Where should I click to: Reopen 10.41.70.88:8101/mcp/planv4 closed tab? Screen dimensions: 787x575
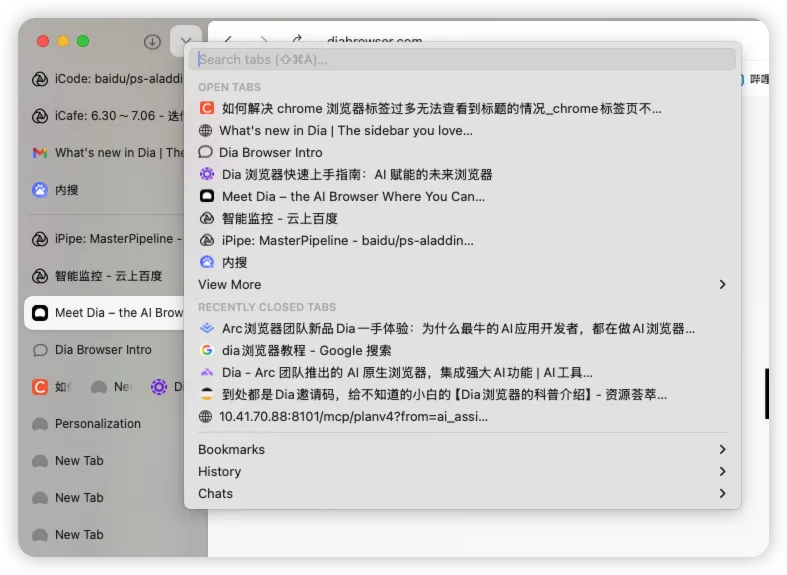pyautogui.click(x=462, y=417)
